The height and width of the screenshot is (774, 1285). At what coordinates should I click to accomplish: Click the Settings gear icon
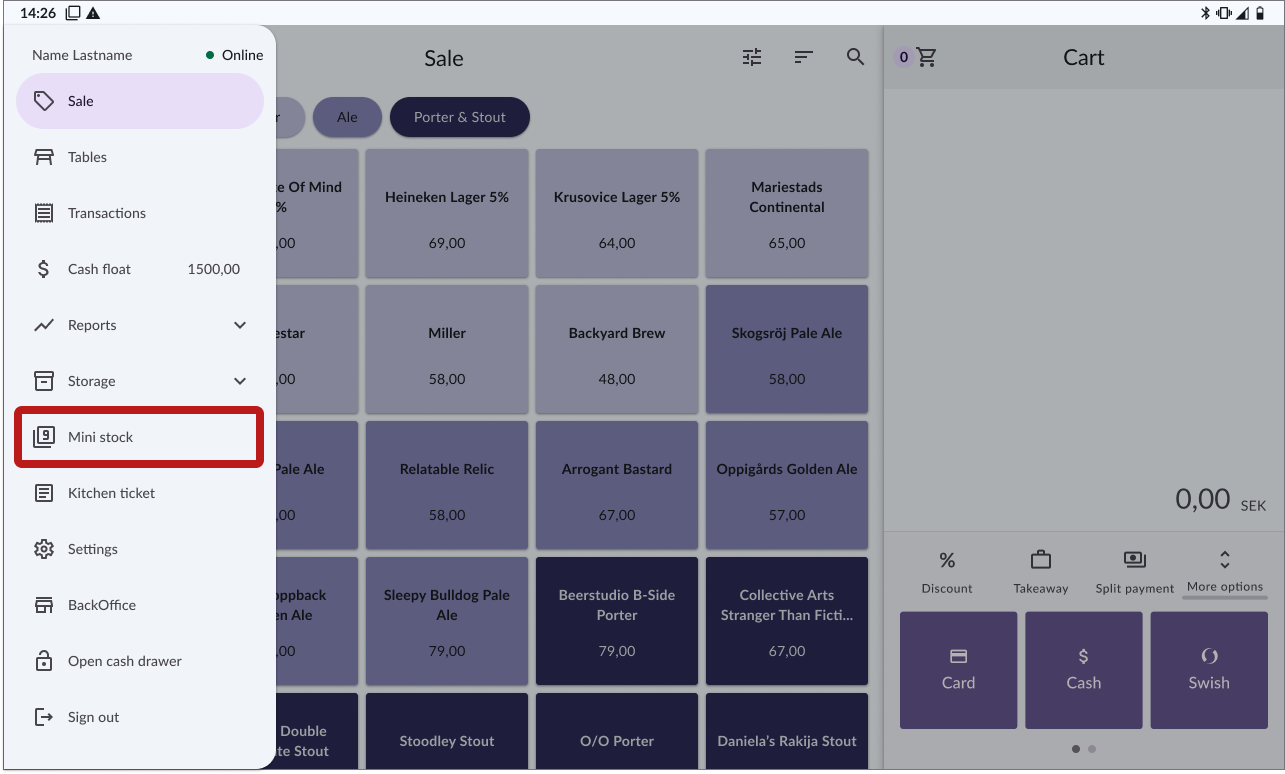[44, 549]
